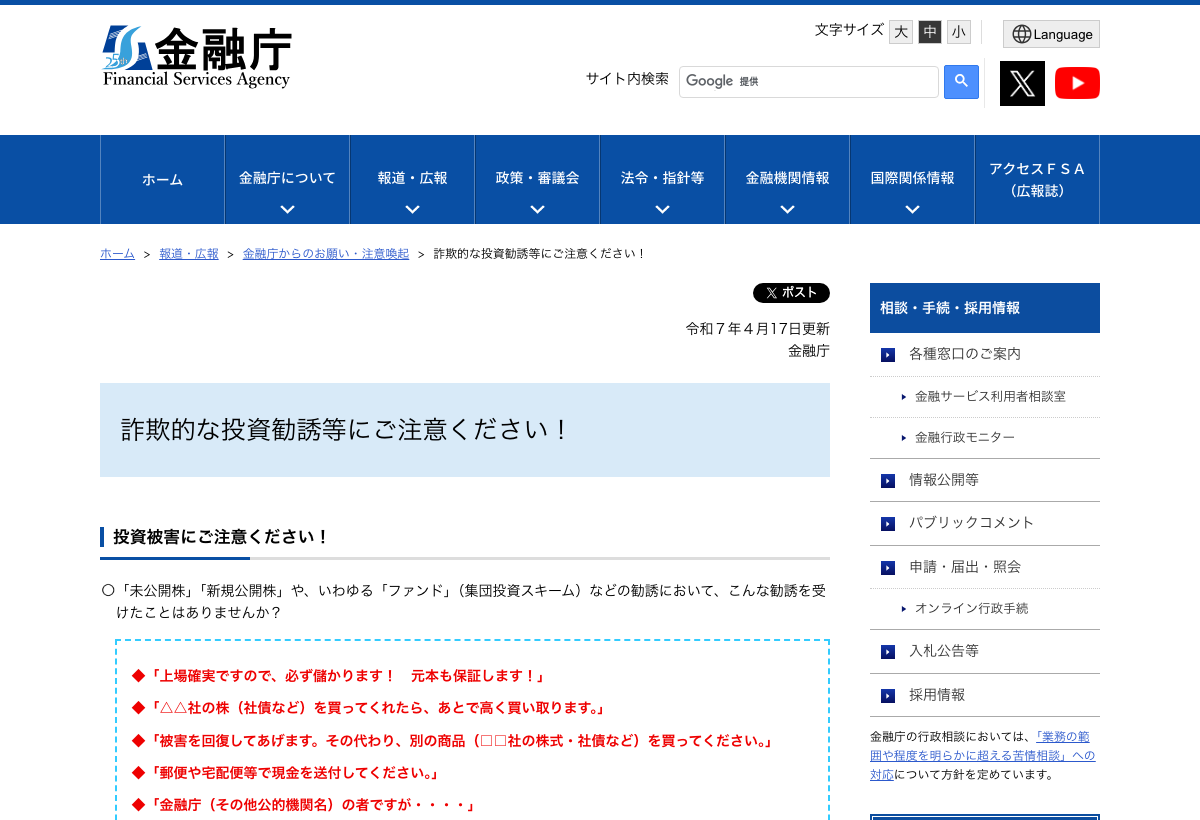1200x820 pixels.
Task: Click the magnifier search submit button
Action: point(961,82)
